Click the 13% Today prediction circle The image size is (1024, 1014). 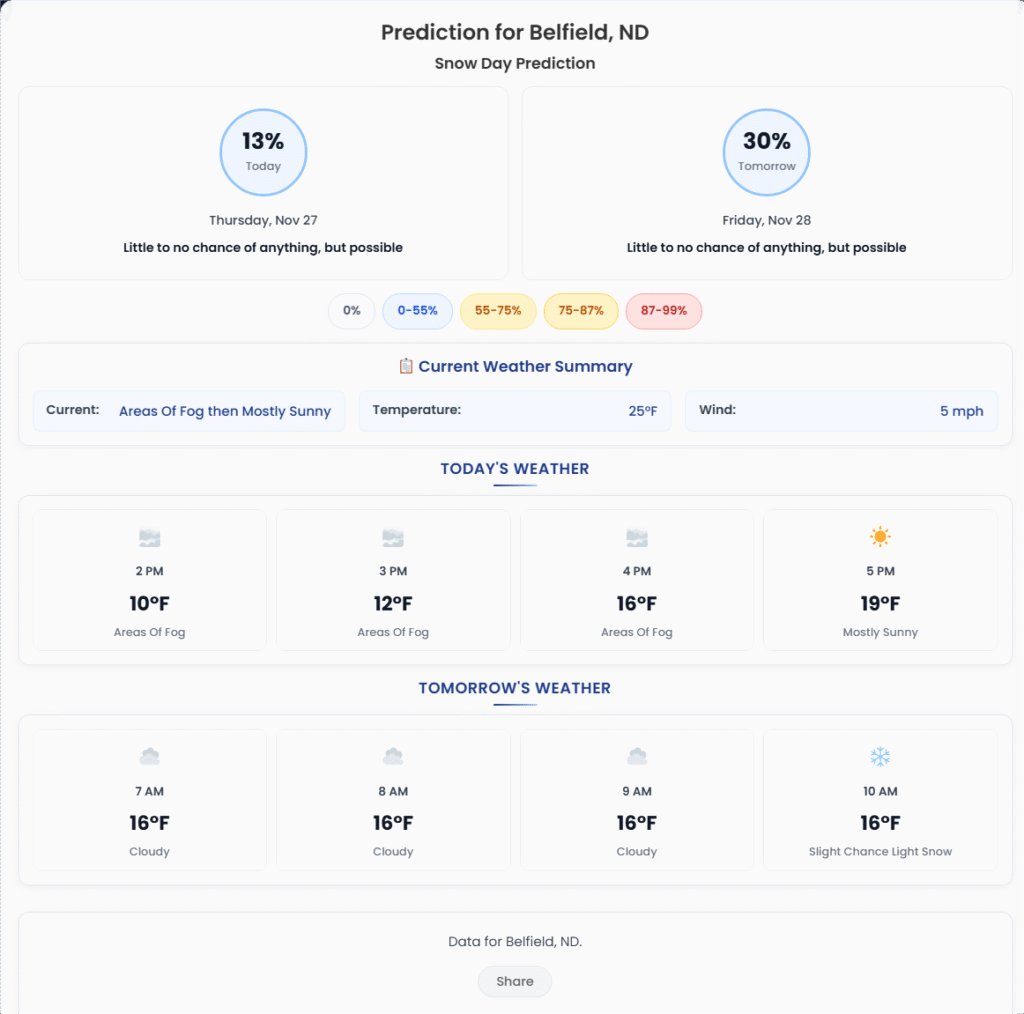[x=263, y=152]
